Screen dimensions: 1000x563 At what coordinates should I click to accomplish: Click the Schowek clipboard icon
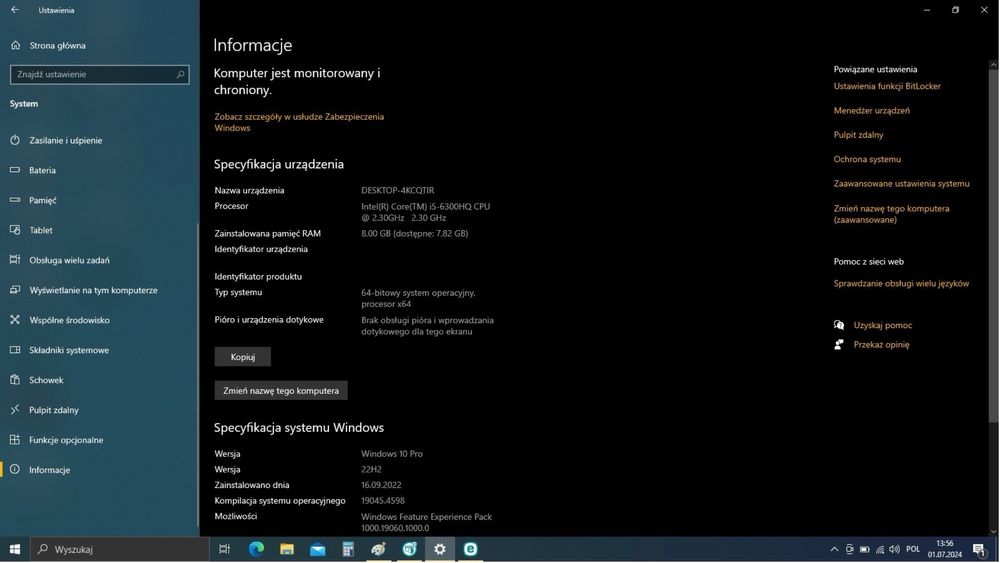pyautogui.click(x=15, y=379)
